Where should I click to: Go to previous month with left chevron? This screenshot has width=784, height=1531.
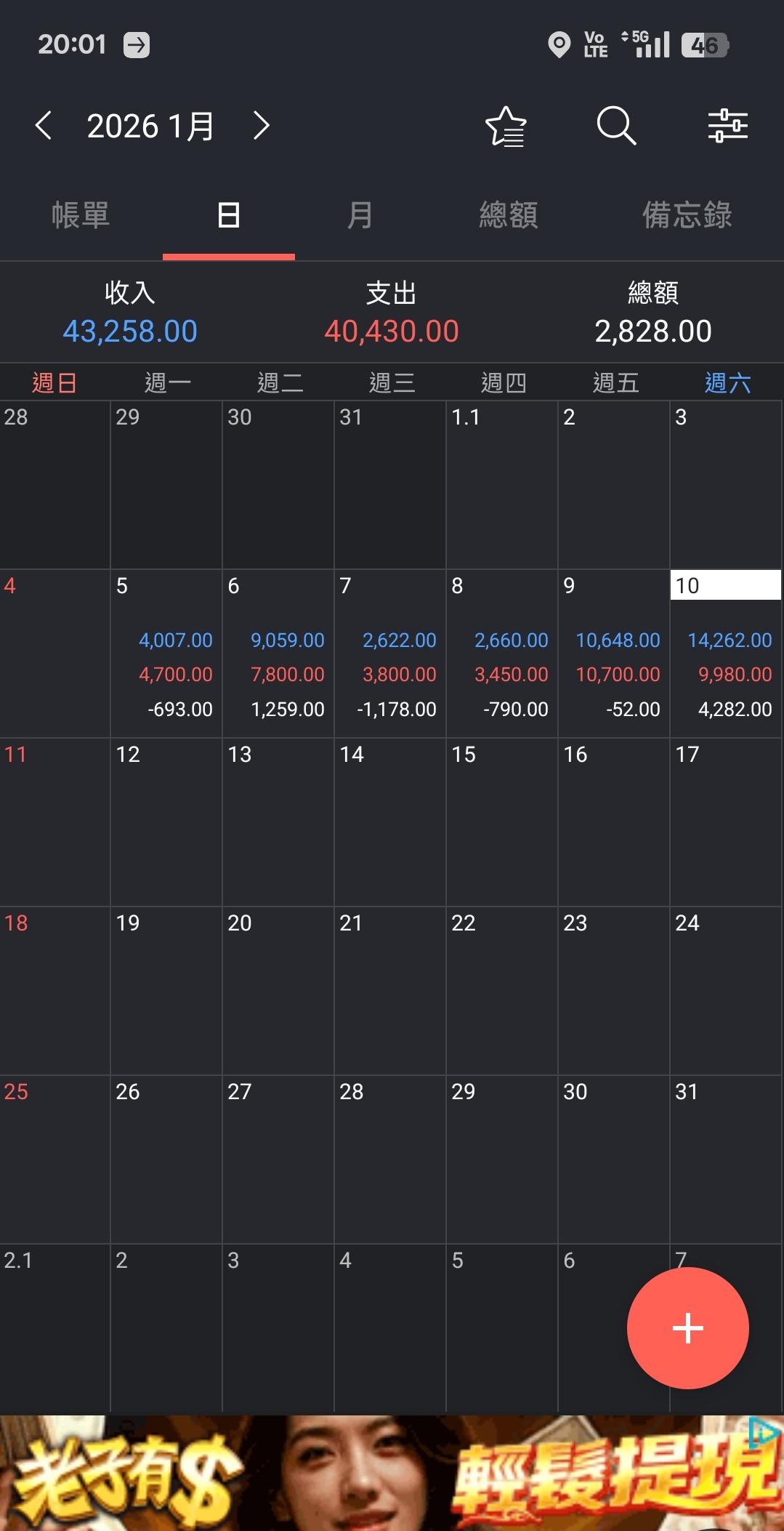[44, 126]
